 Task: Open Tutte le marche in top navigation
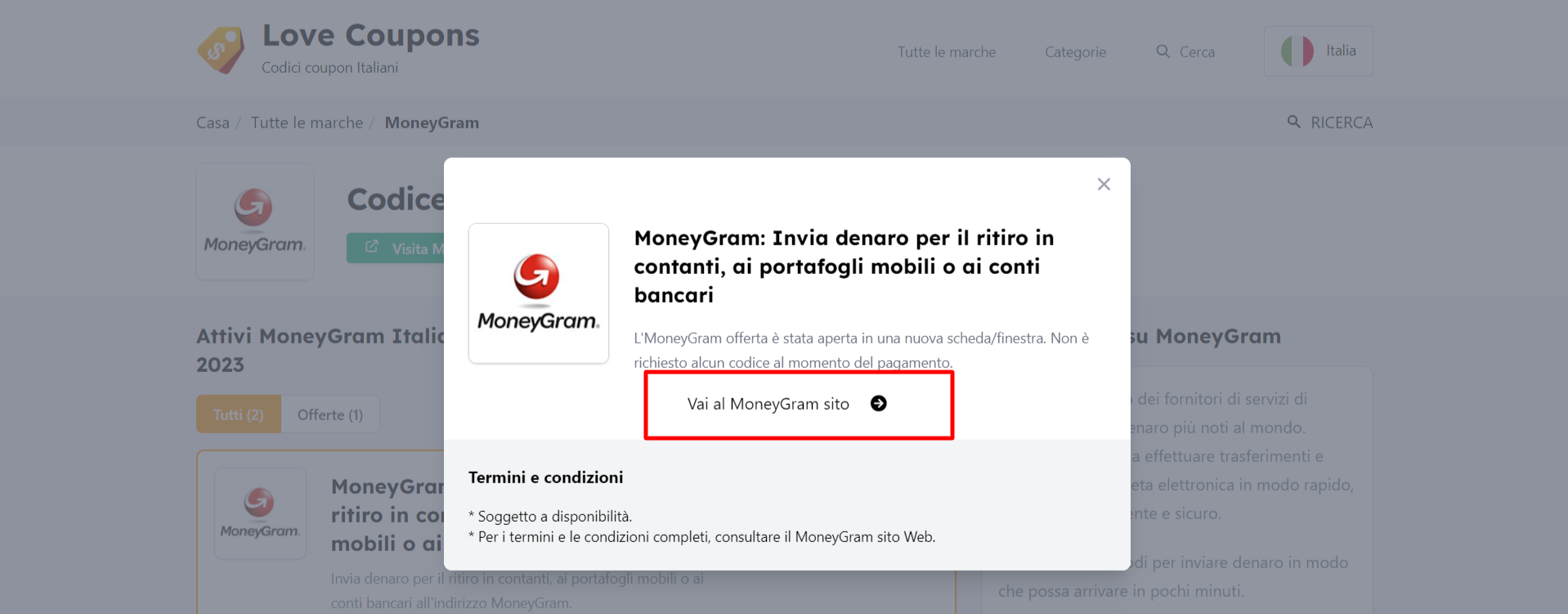point(947,52)
